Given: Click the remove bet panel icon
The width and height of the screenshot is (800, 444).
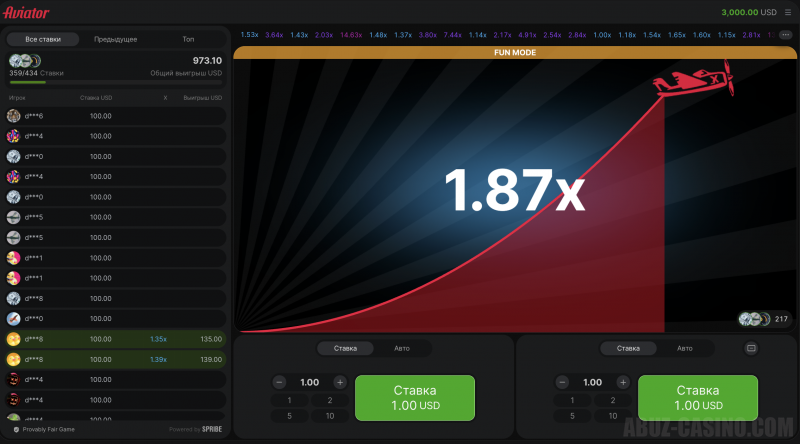Looking at the screenshot, I should coord(752,348).
